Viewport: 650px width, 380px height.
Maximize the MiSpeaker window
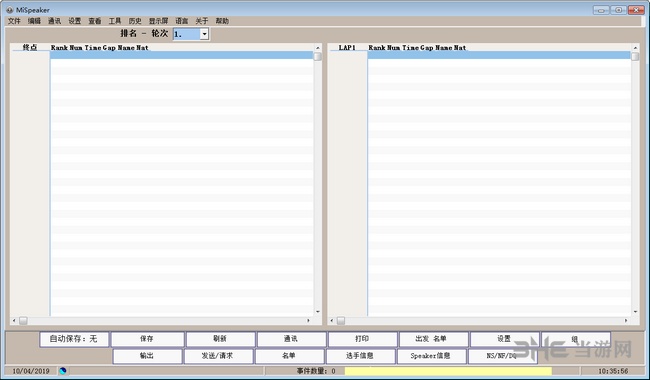[x=618, y=10]
